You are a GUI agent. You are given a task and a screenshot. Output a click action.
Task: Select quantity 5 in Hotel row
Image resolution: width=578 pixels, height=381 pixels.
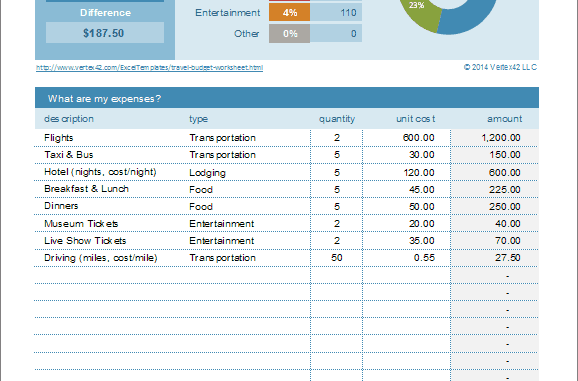coord(337,172)
